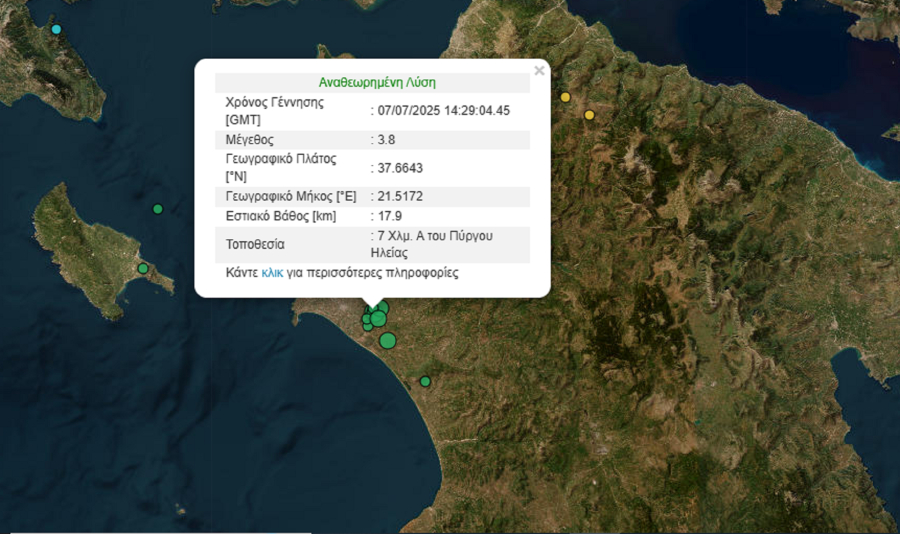Click the cyan earthquake marker on Lefkada
This screenshot has height=534, width=900.
(x=56, y=30)
